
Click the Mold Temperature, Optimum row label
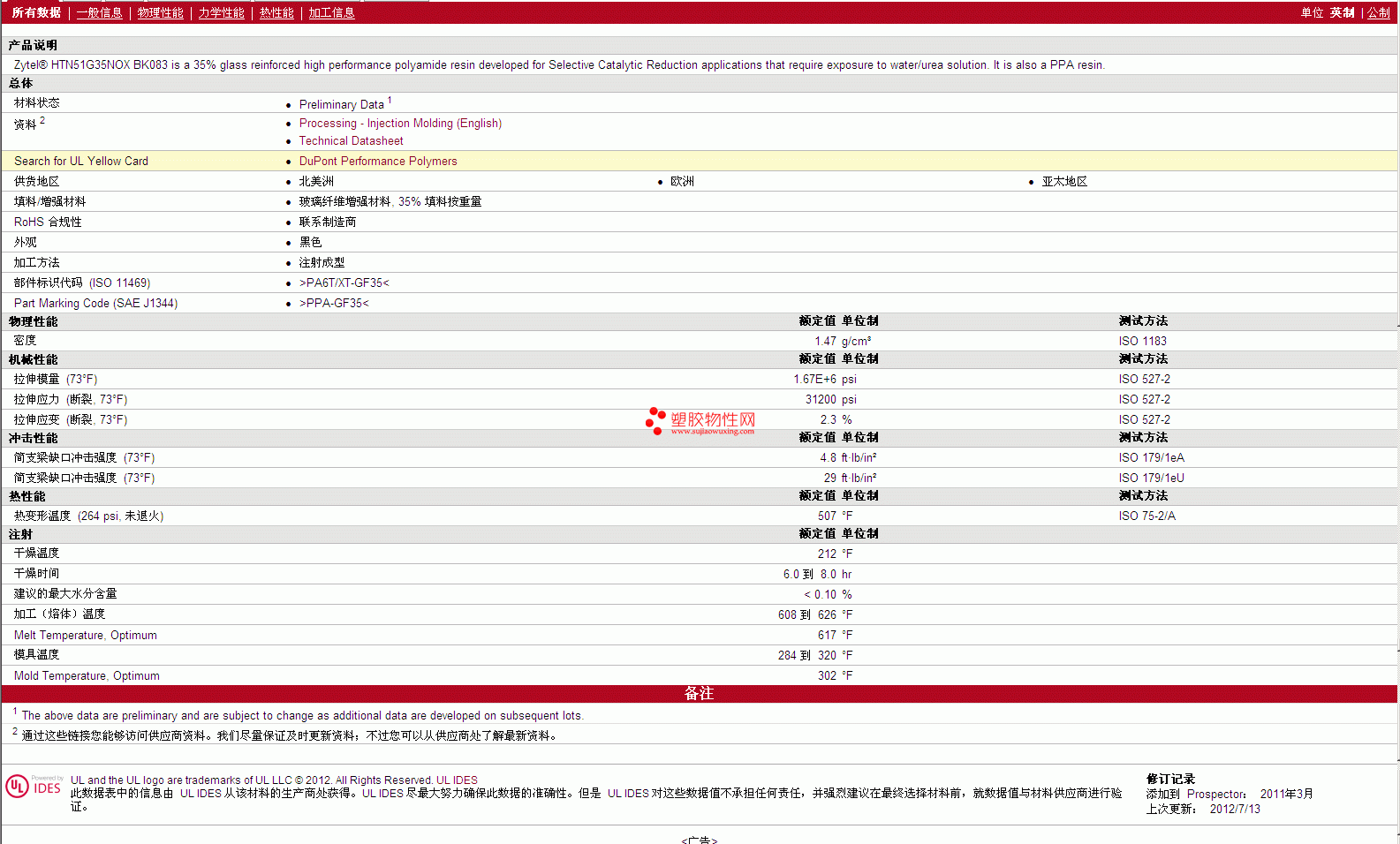point(87,676)
